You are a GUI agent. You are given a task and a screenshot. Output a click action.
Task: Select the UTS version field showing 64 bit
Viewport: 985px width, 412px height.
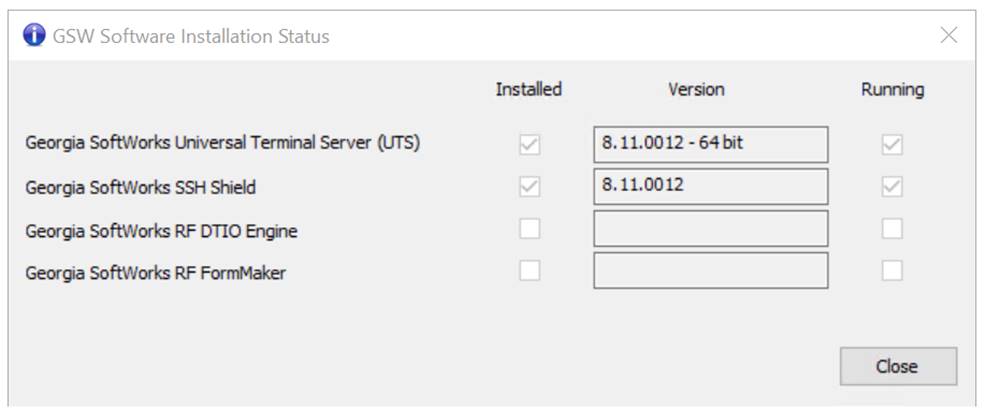[710, 144]
